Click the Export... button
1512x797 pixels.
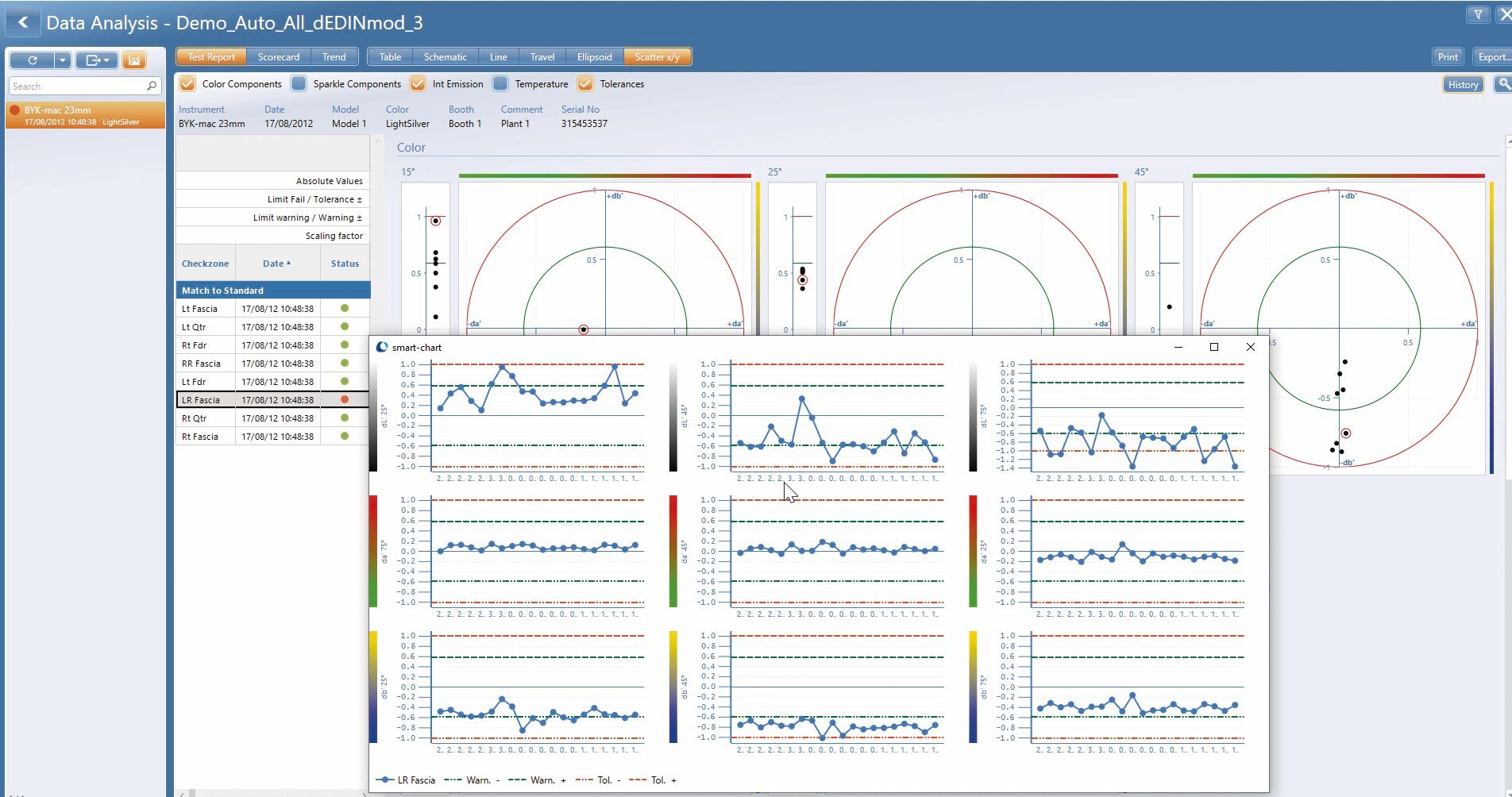(1493, 57)
